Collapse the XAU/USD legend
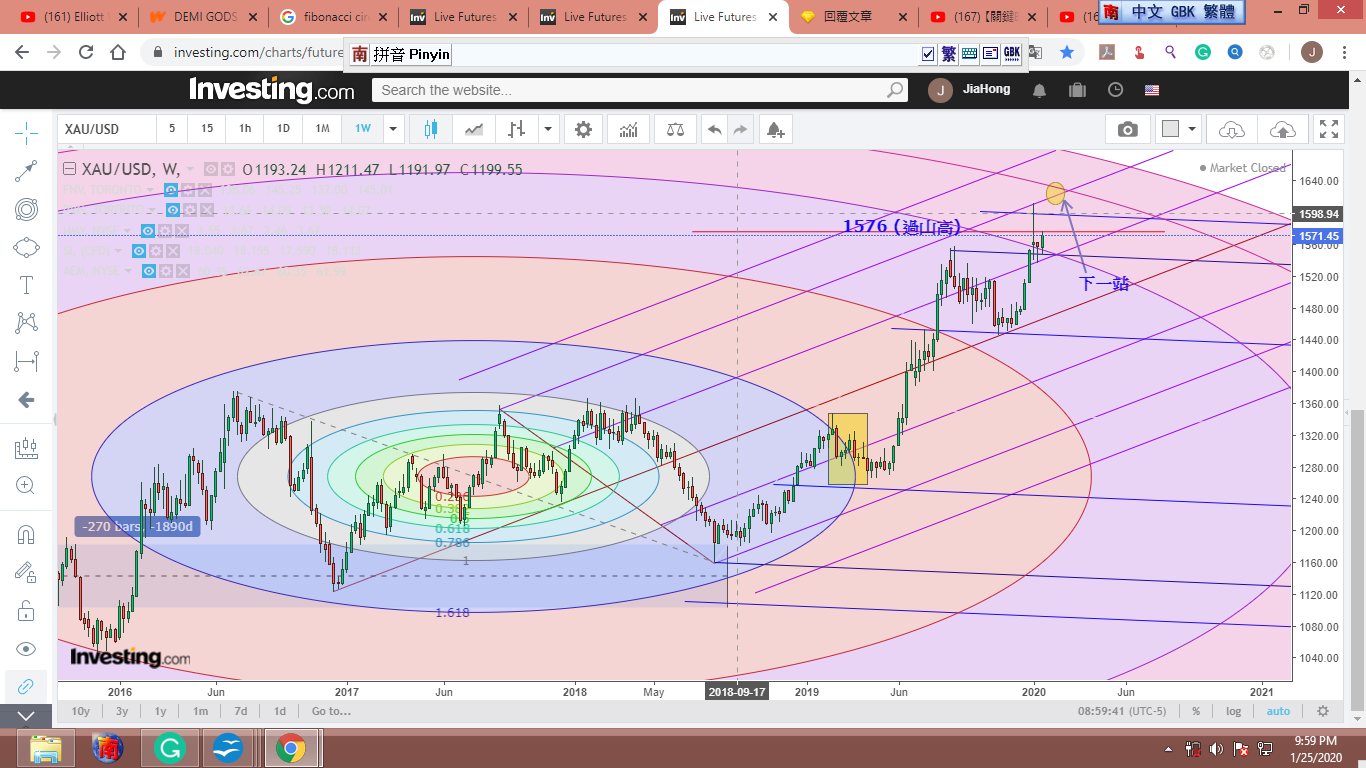Screen dimensions: 1366x768 69,170
